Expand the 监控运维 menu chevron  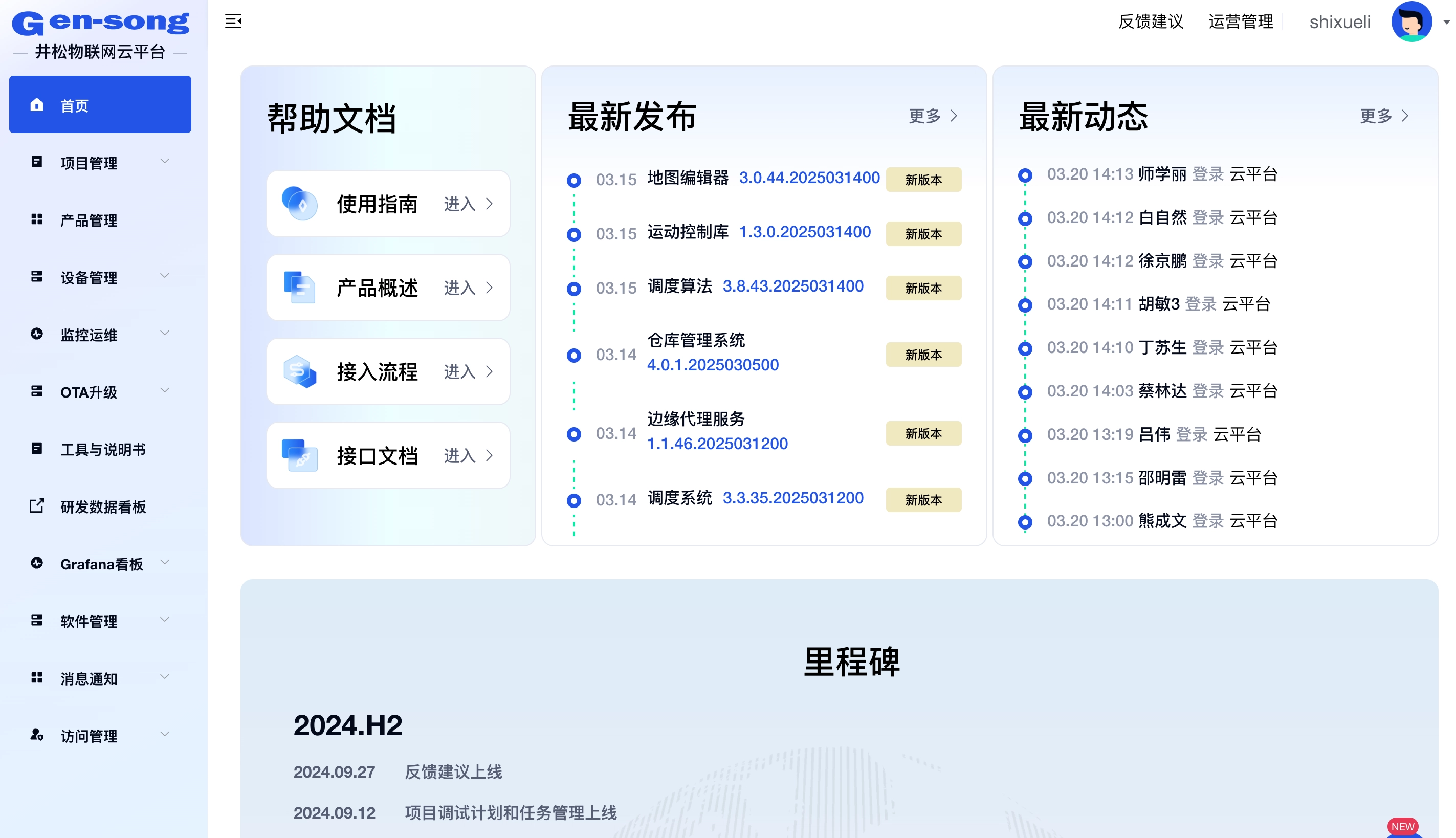[x=165, y=333]
